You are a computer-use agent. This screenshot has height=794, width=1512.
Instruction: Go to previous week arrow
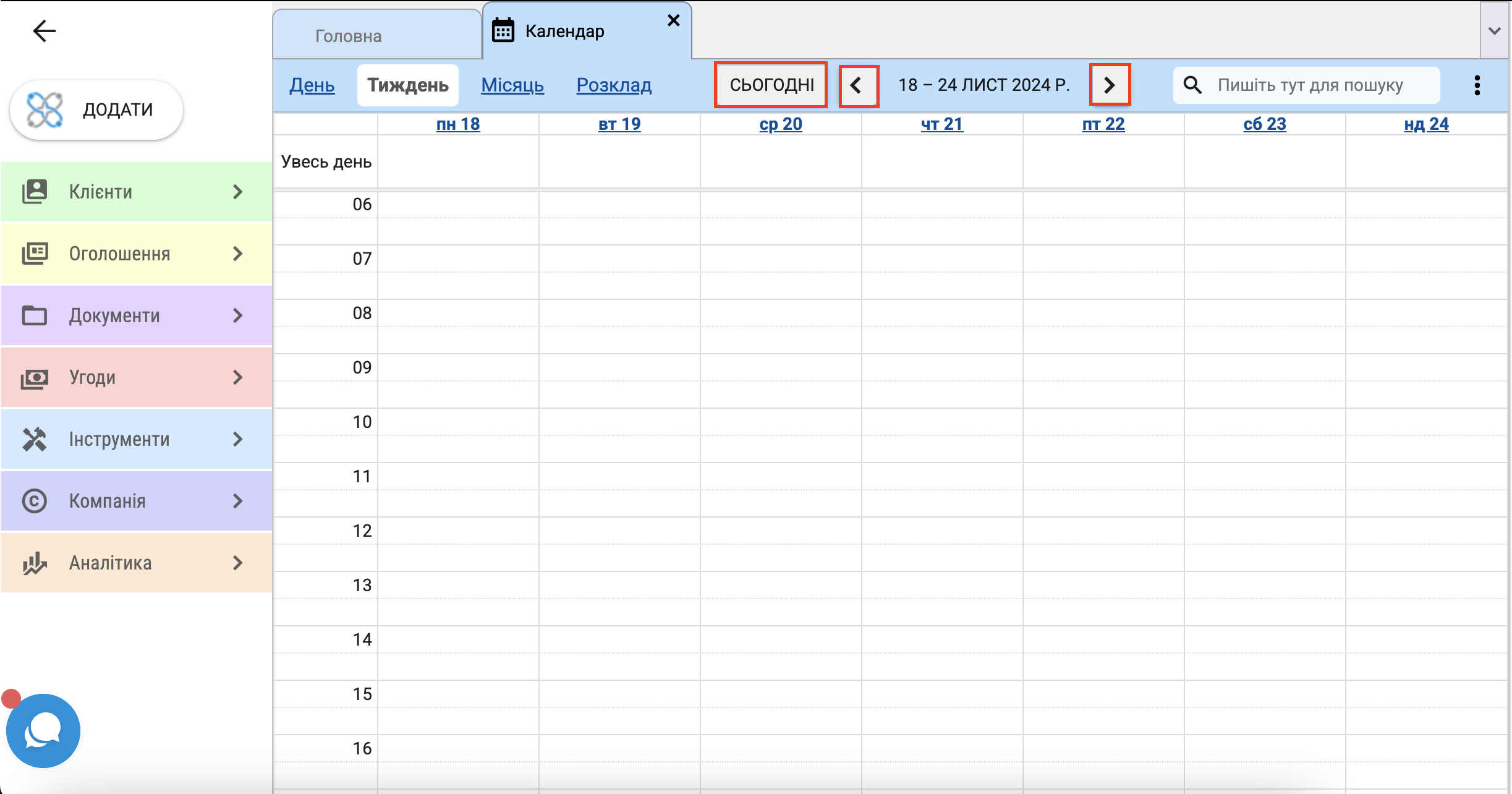tap(858, 85)
